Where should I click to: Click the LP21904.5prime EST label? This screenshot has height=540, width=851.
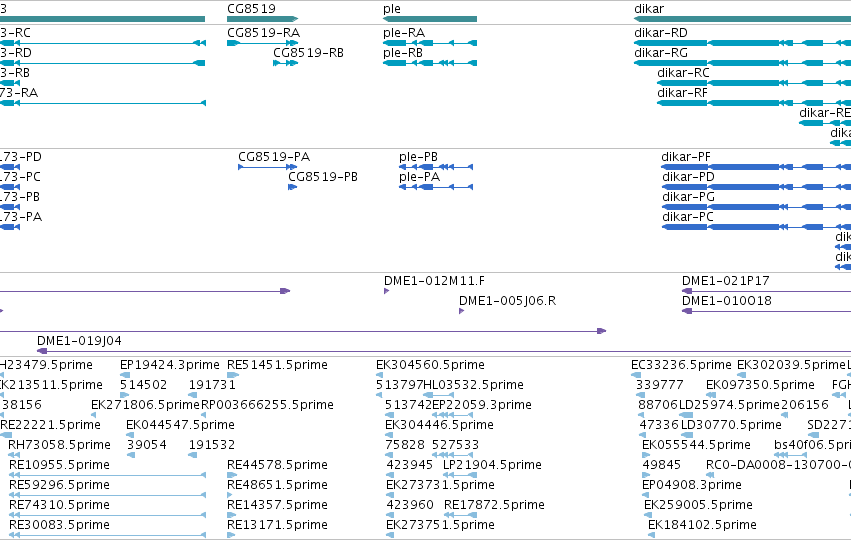(x=492, y=465)
